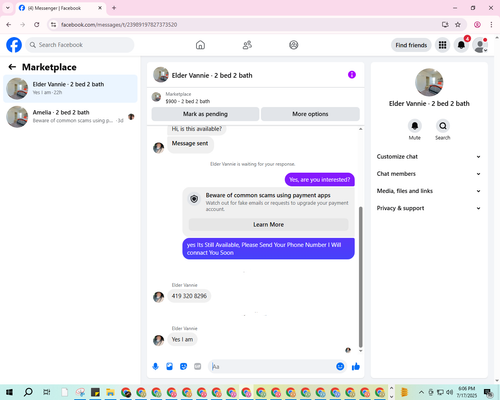Open Amelia - 2 bed 2 bath chat
The image size is (500, 400).
[x=70, y=117]
